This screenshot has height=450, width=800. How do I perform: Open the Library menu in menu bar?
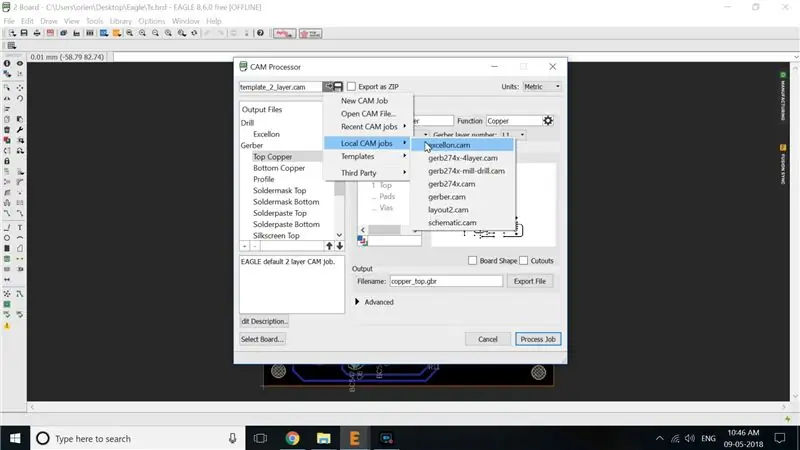tap(120, 21)
